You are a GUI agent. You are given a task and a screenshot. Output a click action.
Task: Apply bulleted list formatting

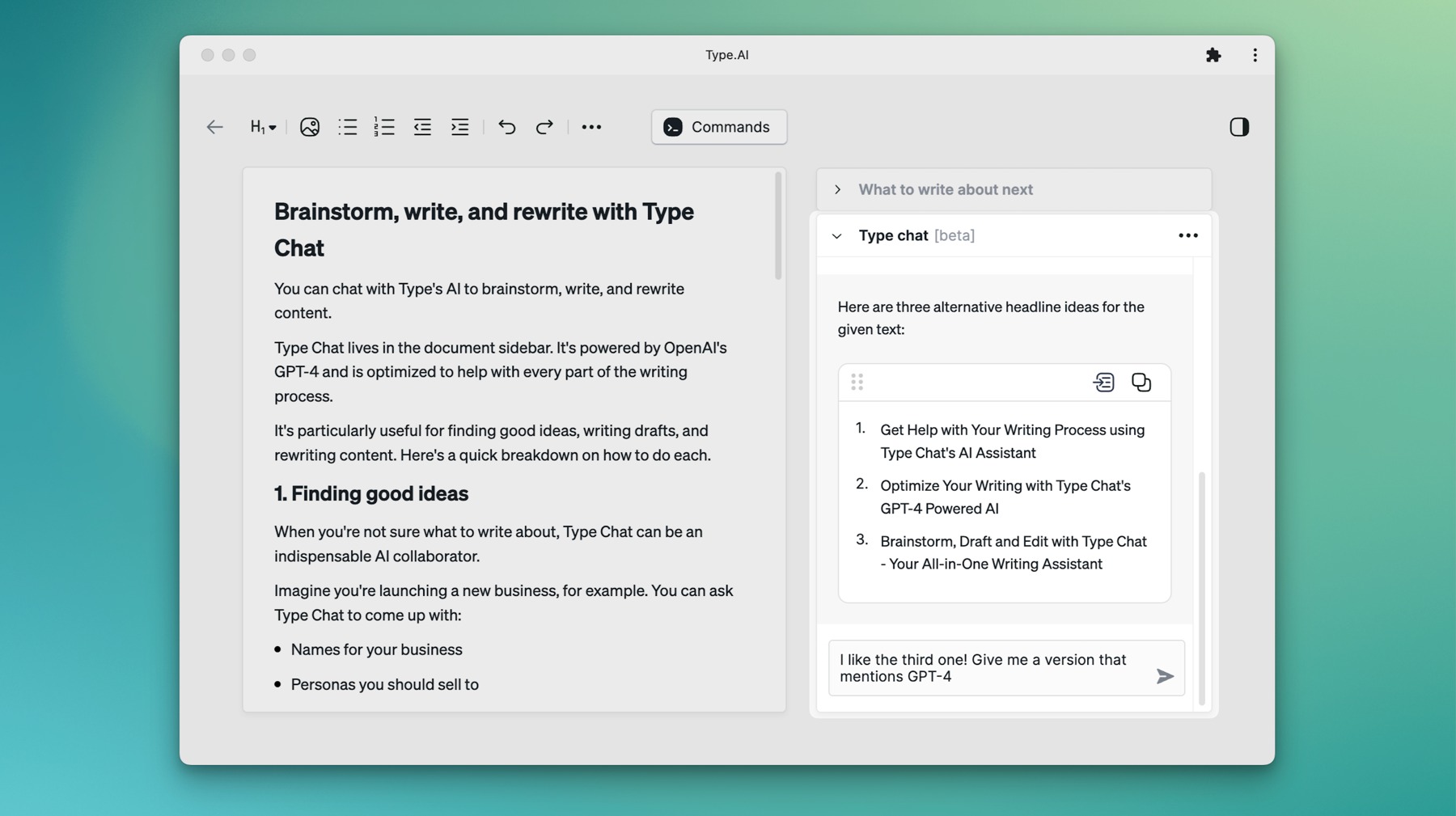point(348,127)
